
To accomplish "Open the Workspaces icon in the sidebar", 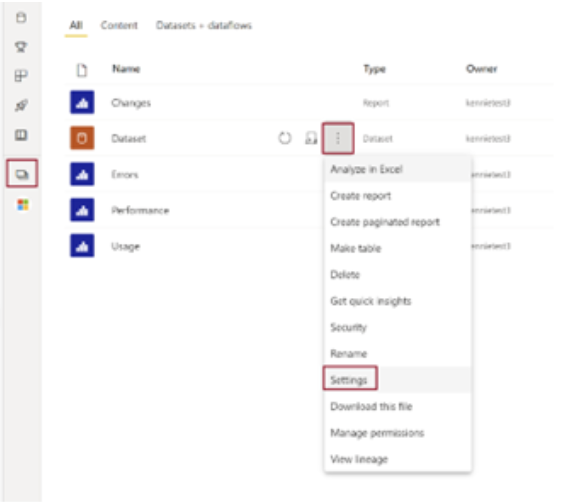I will pos(22,174).
